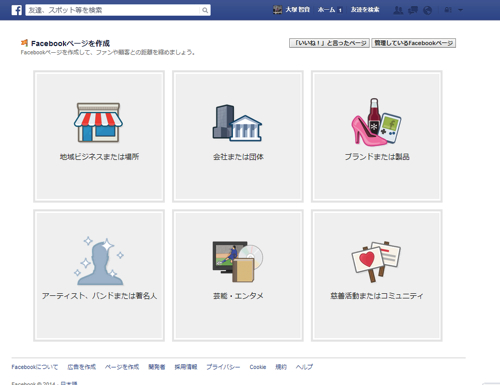Open the profile name link in header
The width and height of the screenshot is (500, 385).
click(x=298, y=10)
